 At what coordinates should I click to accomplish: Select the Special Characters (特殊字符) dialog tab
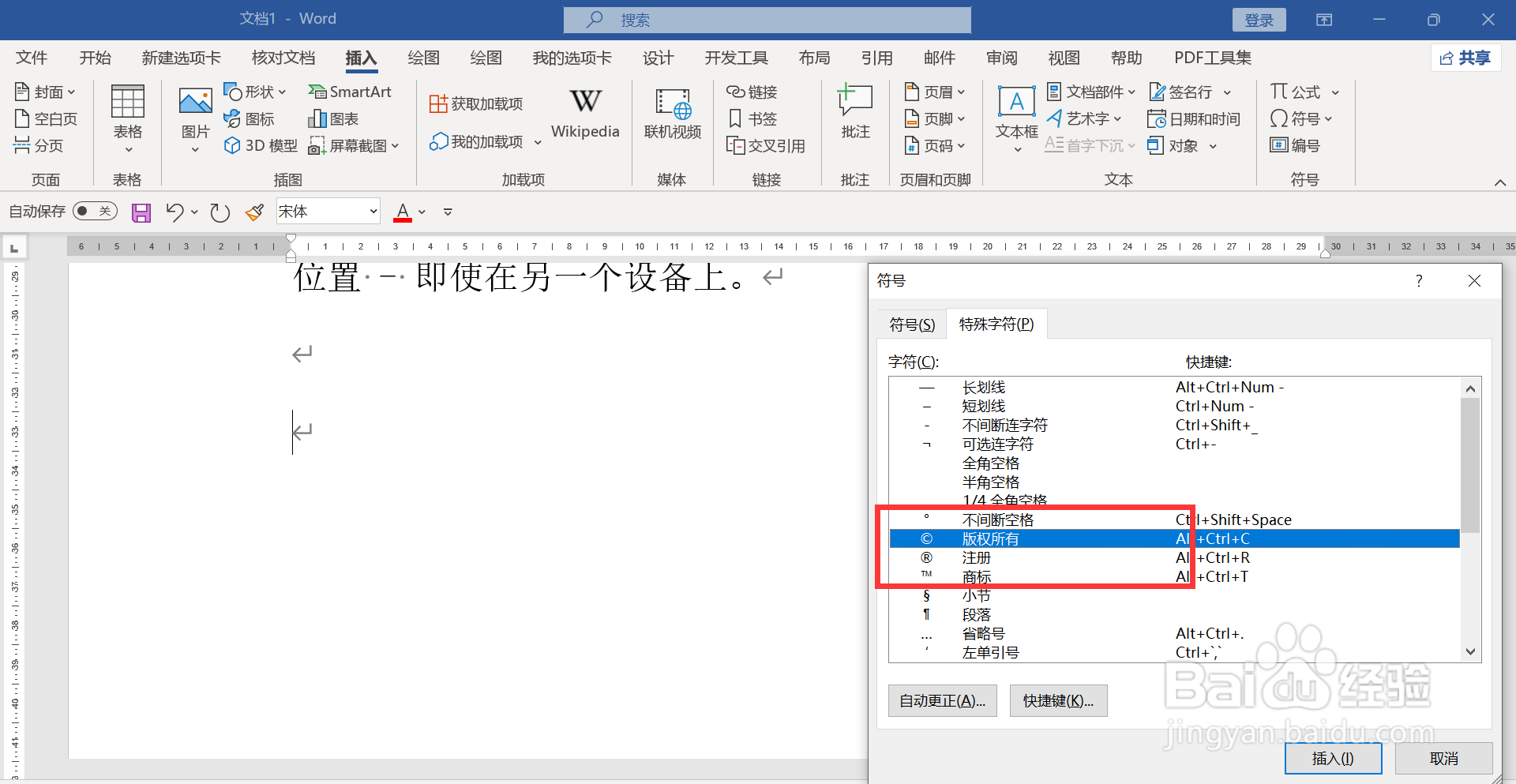(x=996, y=324)
